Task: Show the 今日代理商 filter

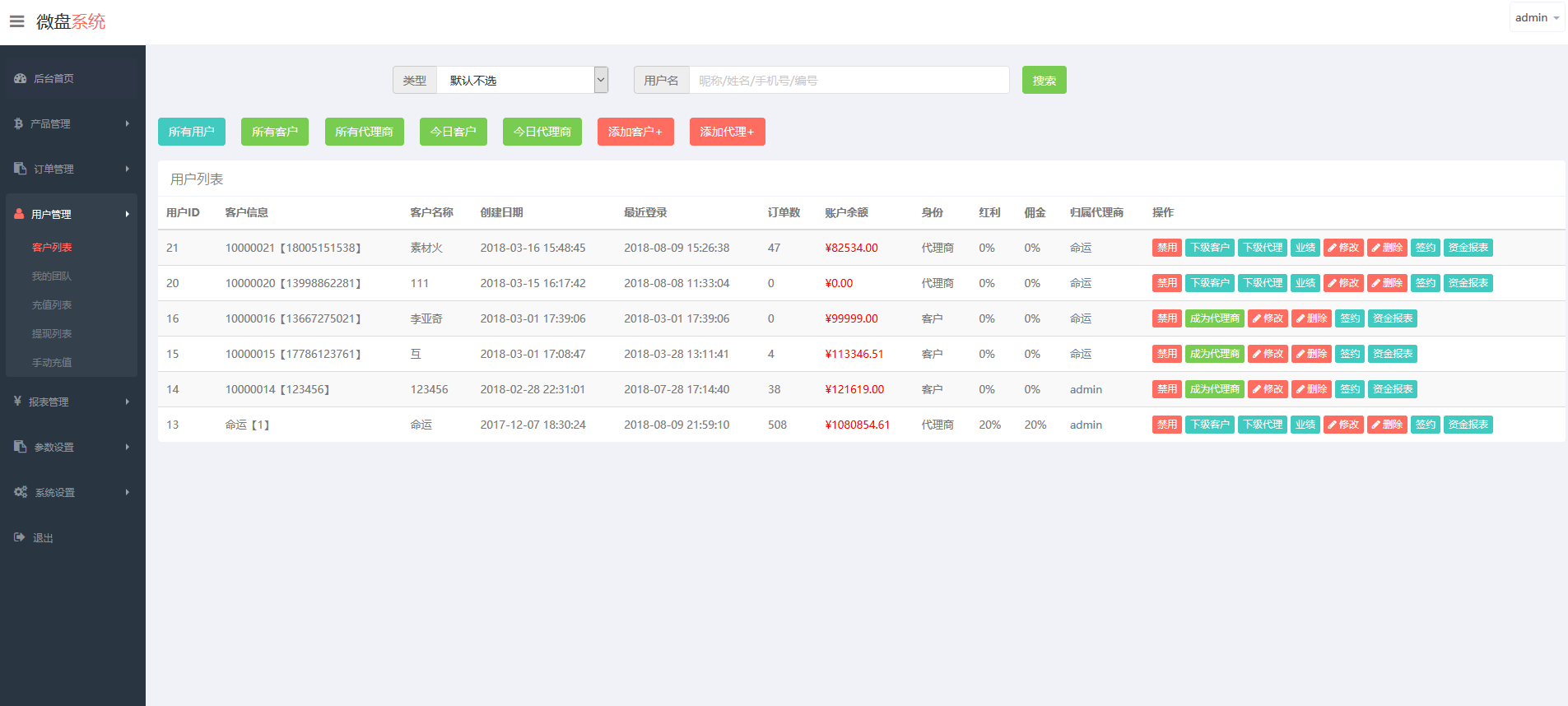Action: pos(542,132)
